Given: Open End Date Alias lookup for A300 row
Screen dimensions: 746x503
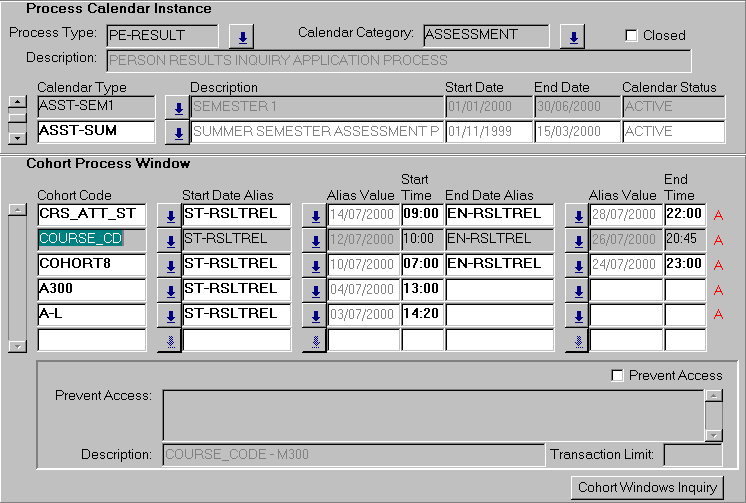Looking at the screenshot, I should pyautogui.click(x=577, y=291).
